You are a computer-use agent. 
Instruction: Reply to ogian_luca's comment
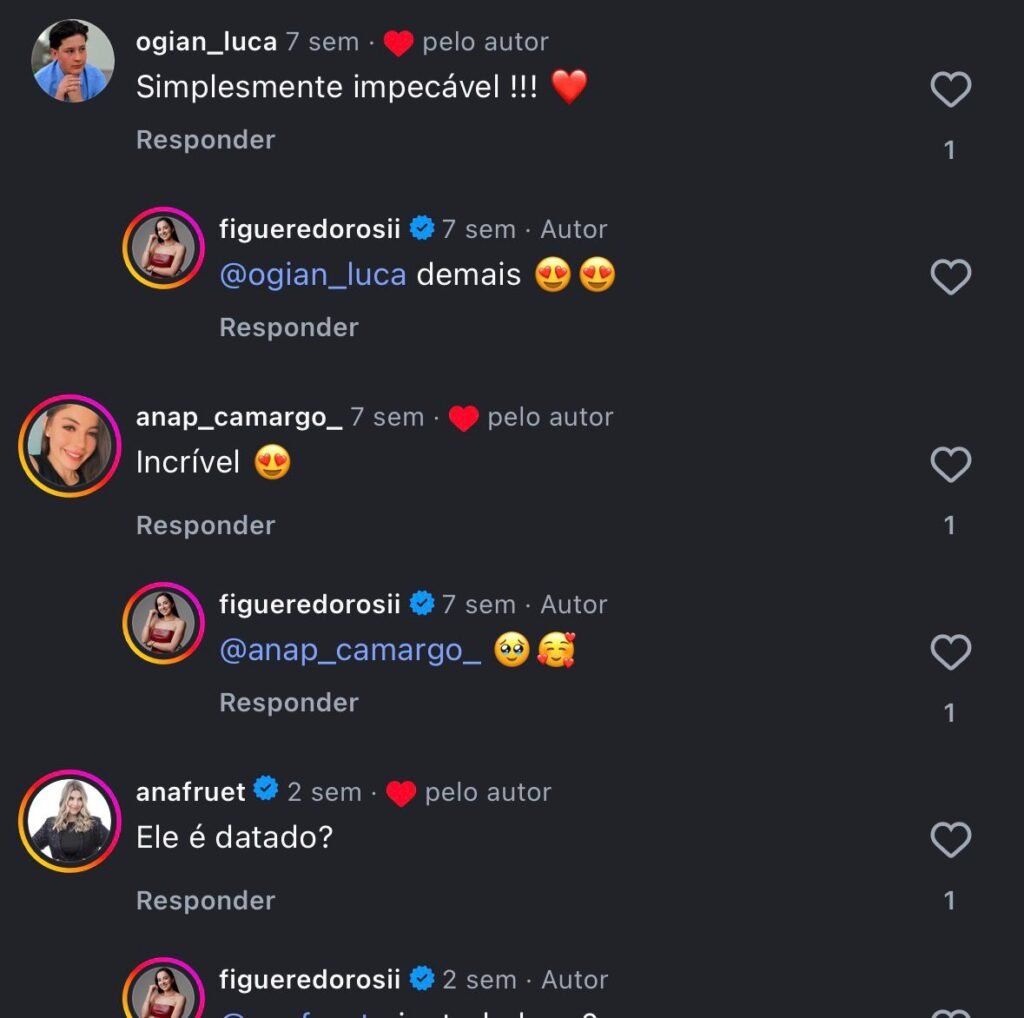click(x=205, y=140)
